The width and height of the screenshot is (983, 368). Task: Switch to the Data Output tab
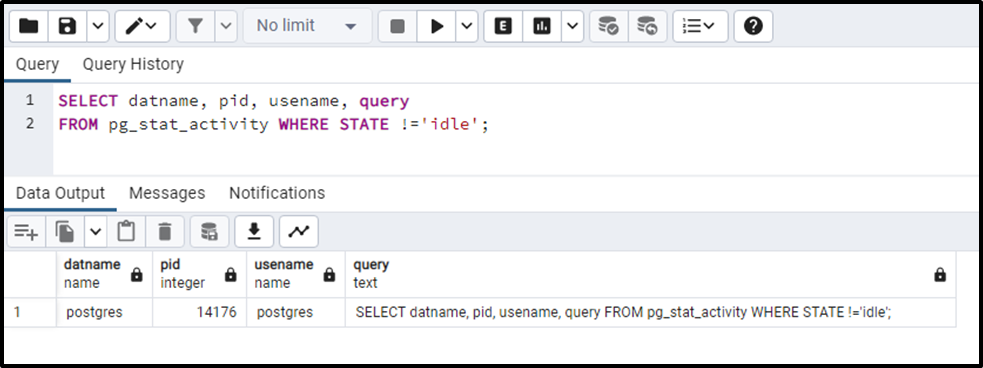(x=61, y=193)
